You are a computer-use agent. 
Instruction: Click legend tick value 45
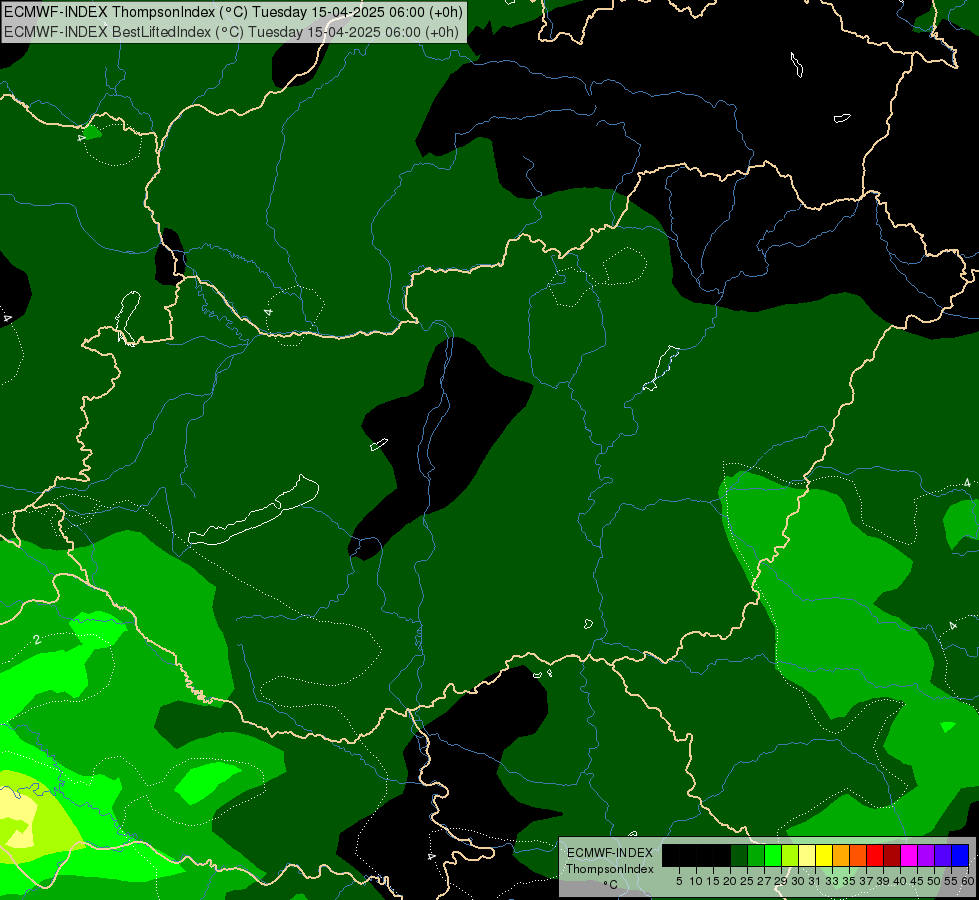coord(917,881)
